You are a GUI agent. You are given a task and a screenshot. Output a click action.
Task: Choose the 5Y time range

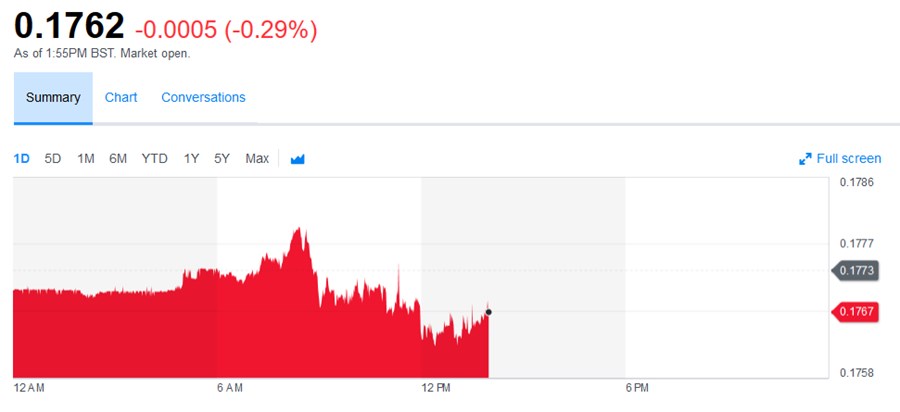coord(222,158)
